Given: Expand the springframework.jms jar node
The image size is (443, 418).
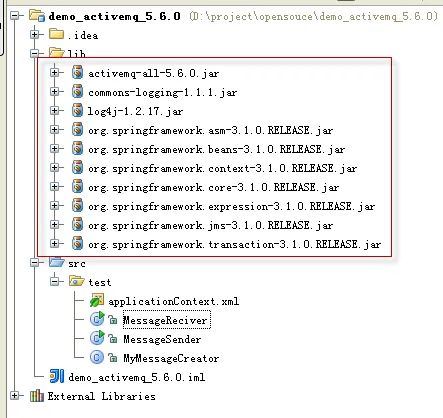Looking at the screenshot, I should (55, 224).
